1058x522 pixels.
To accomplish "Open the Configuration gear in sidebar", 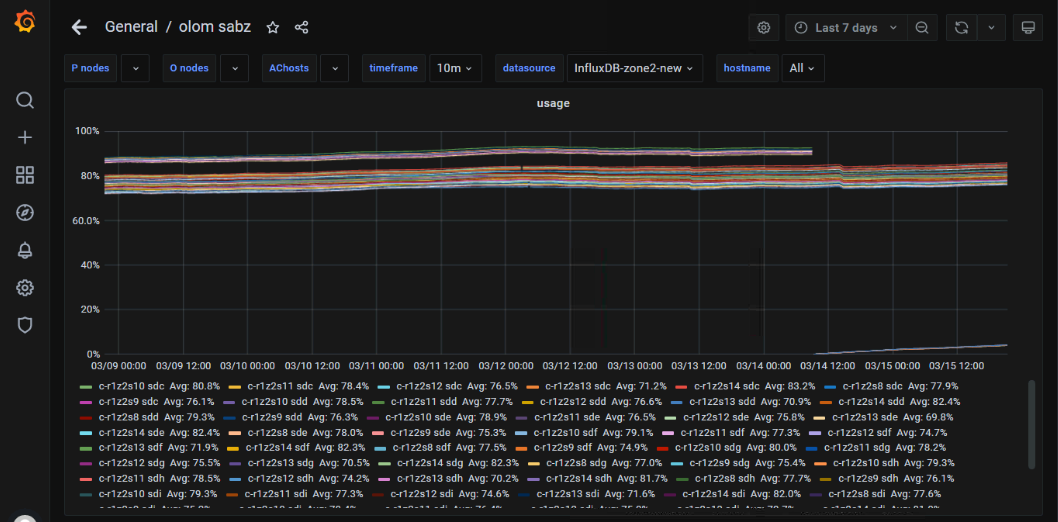I will [25, 288].
